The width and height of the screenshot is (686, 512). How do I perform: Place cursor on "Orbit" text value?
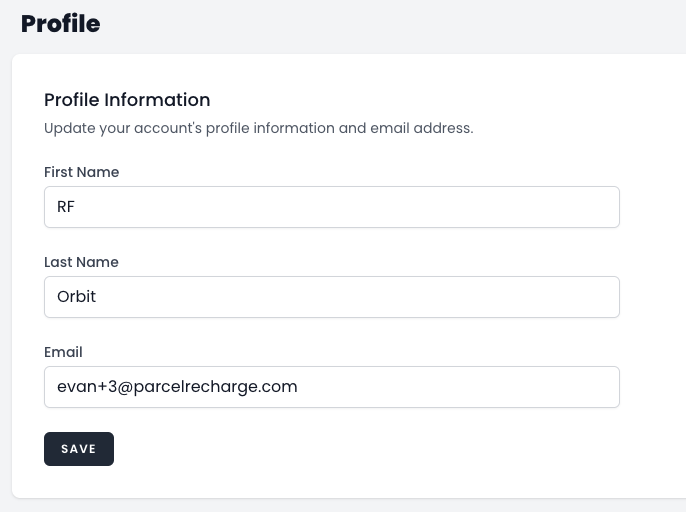click(77, 297)
